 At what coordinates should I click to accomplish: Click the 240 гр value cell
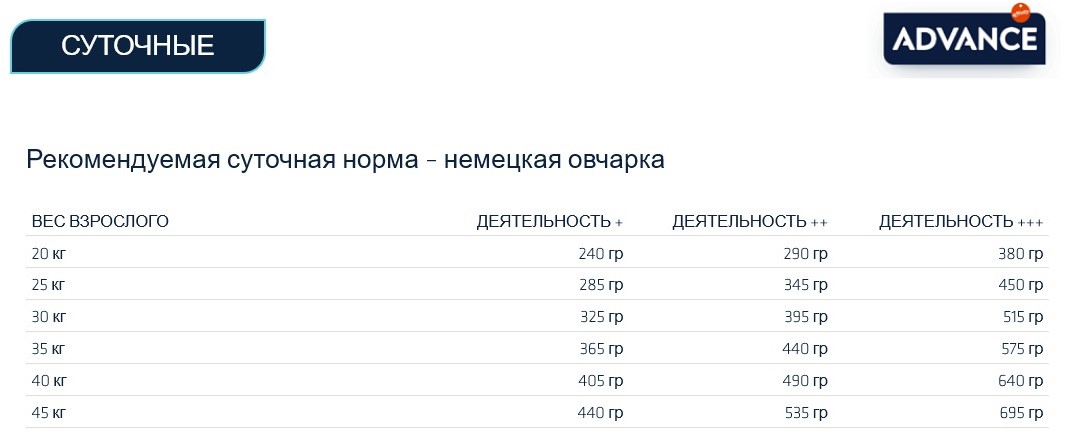pos(600,253)
